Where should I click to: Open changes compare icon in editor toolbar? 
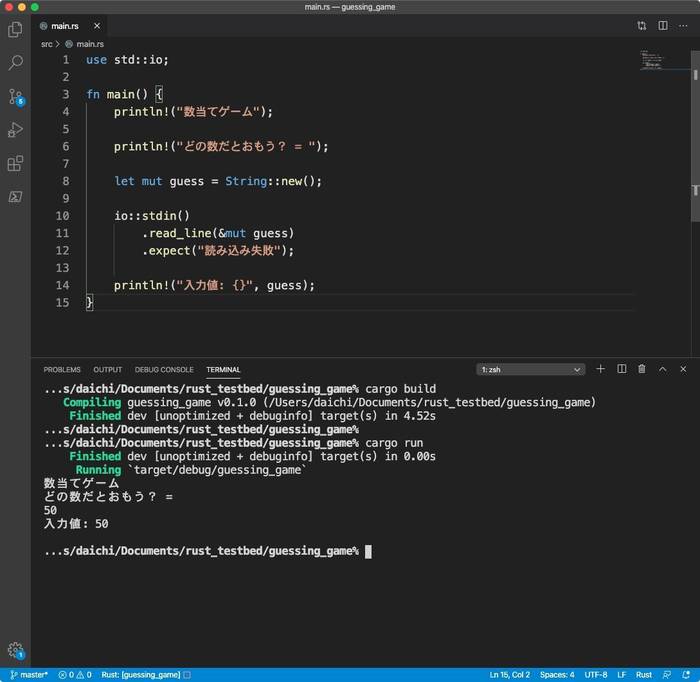[642, 26]
